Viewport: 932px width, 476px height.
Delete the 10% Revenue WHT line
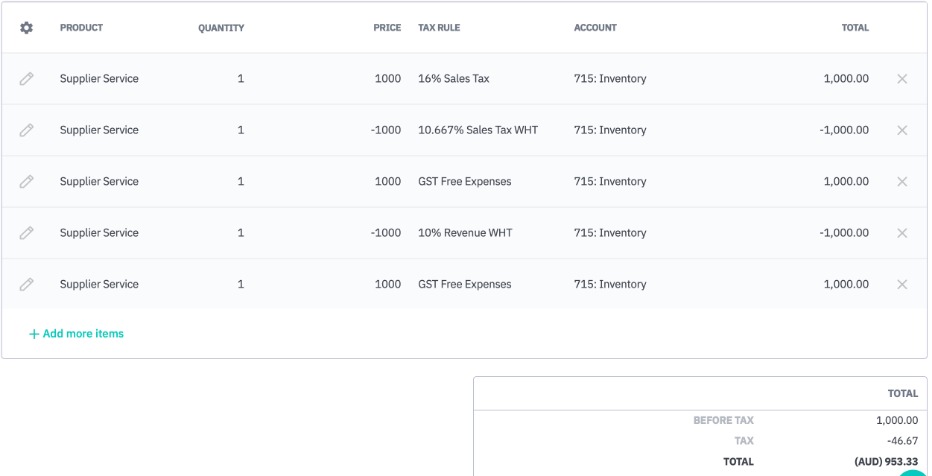coord(902,233)
